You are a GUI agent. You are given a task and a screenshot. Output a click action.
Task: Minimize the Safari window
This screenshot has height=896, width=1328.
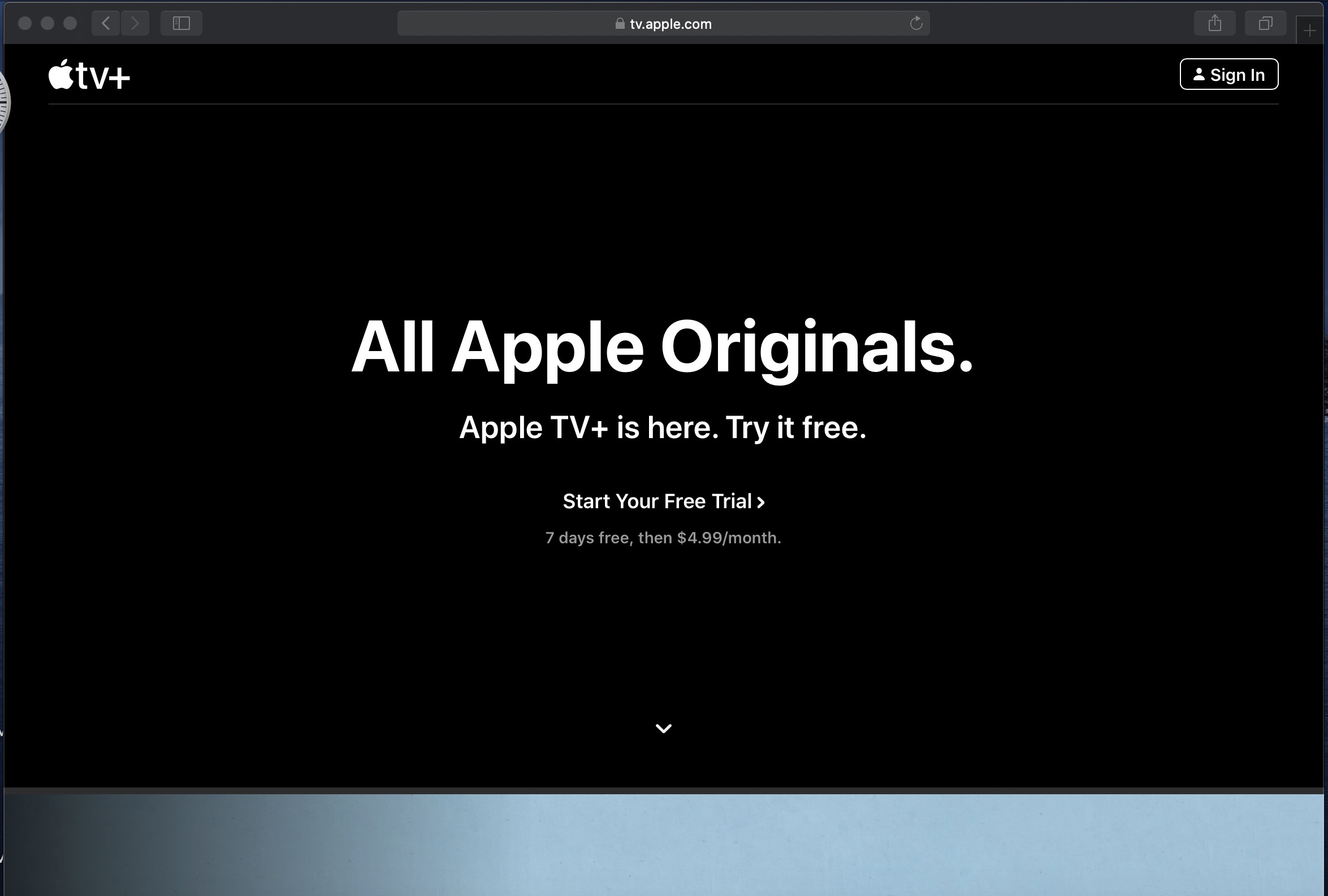click(x=47, y=23)
